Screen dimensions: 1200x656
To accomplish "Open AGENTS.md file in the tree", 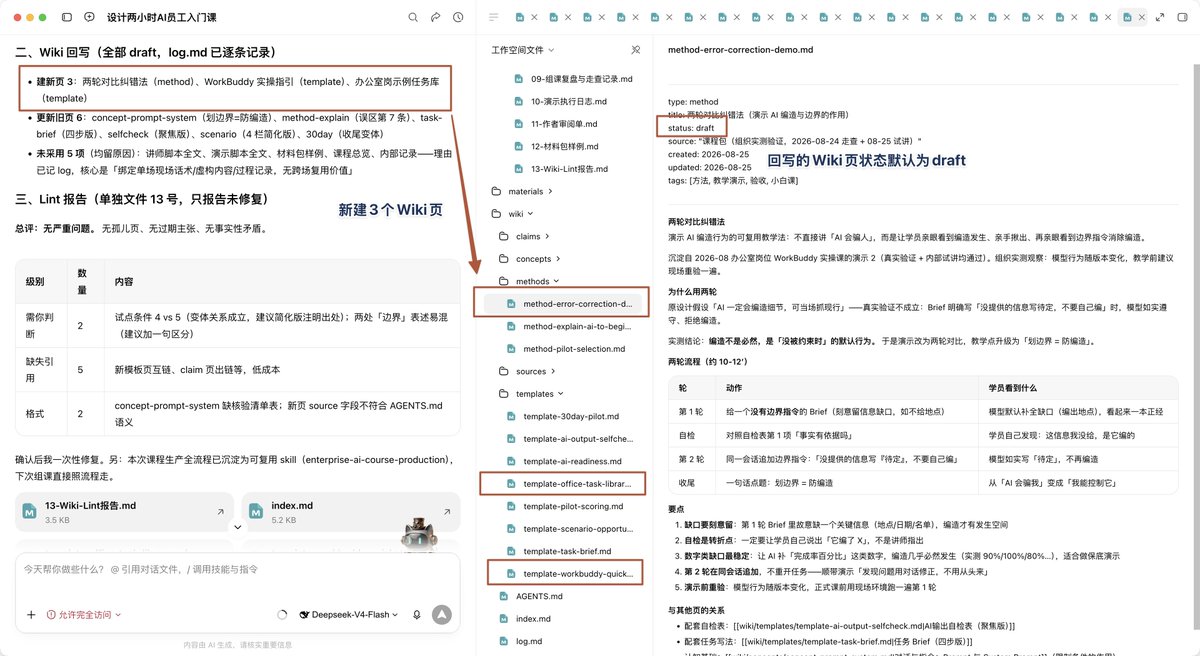I will [x=530, y=596].
